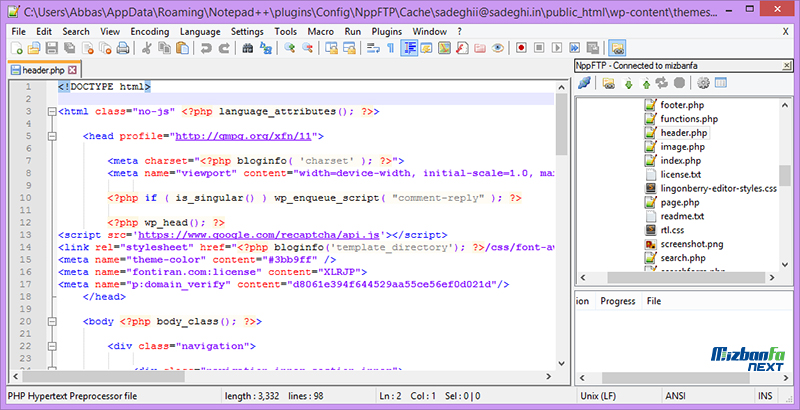Click the Zoom In magnifier icon

click(x=289, y=48)
